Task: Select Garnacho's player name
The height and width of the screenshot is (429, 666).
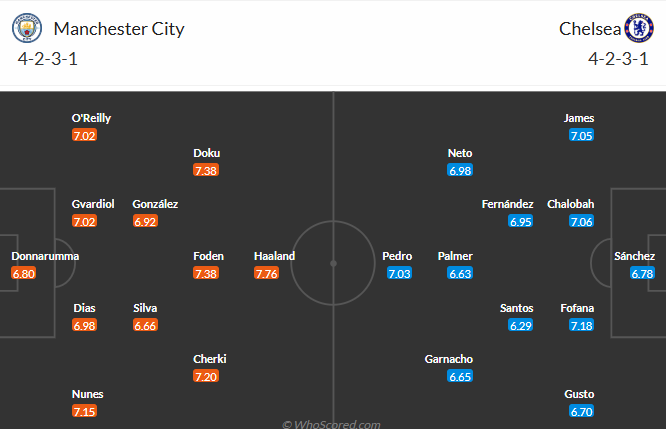Action: (448, 359)
